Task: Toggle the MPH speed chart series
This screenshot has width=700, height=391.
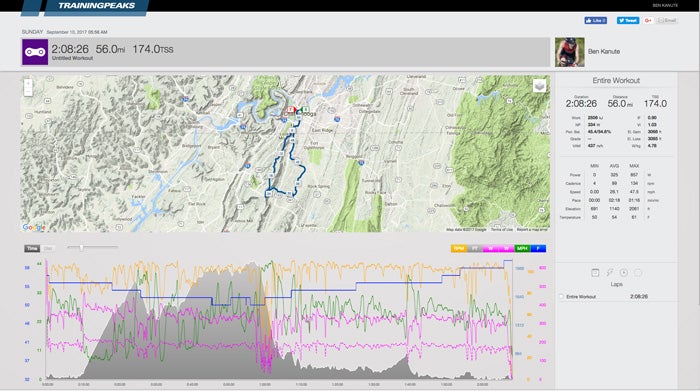Action: click(x=522, y=248)
